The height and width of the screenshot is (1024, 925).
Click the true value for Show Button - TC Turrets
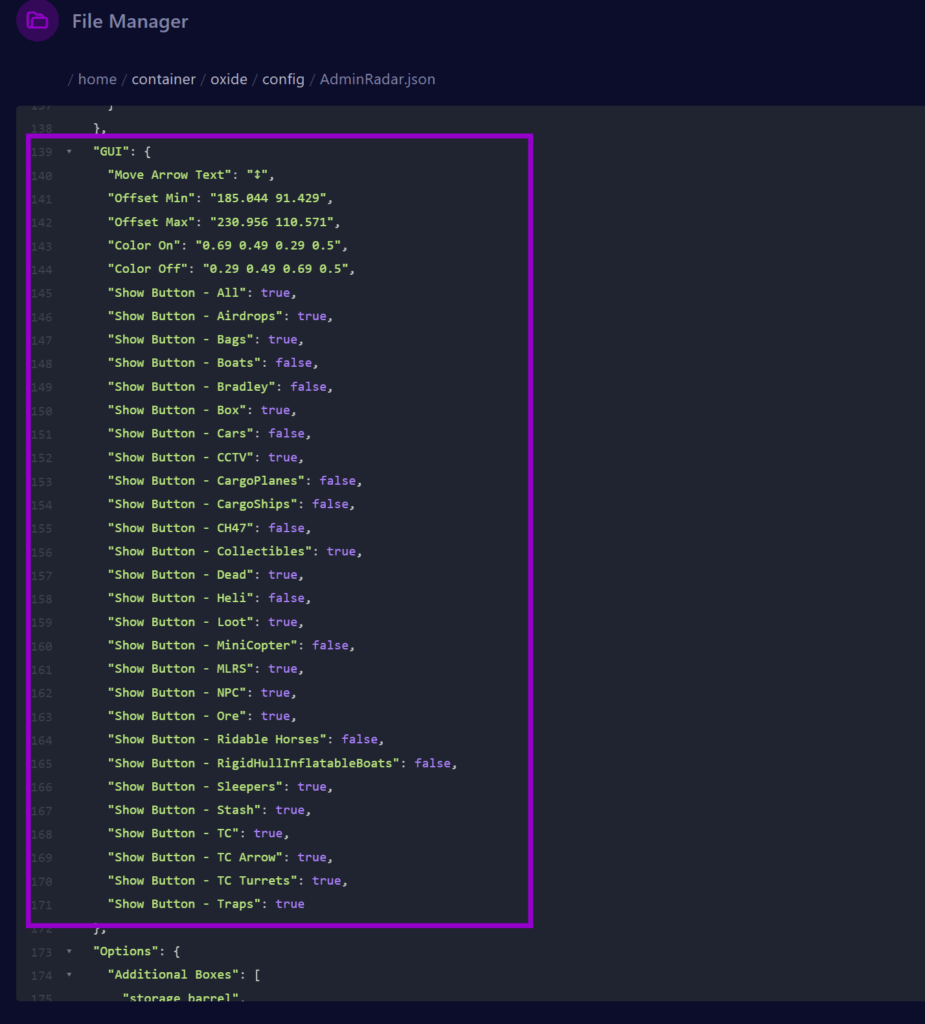coord(327,880)
